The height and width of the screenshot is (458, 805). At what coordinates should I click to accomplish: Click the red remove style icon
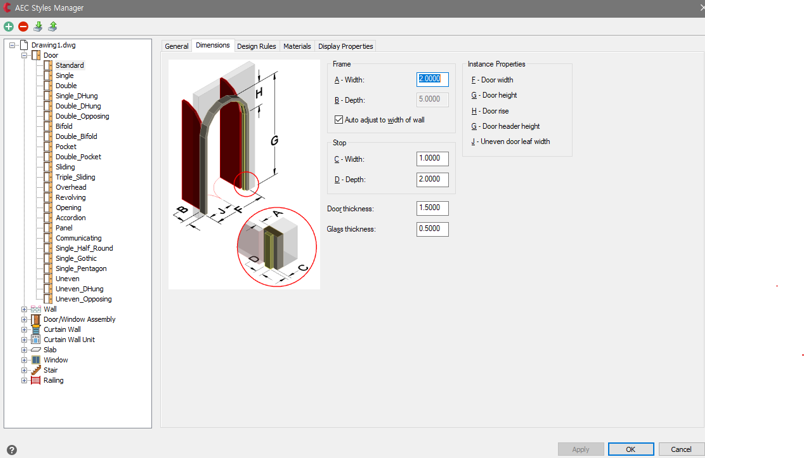23,26
